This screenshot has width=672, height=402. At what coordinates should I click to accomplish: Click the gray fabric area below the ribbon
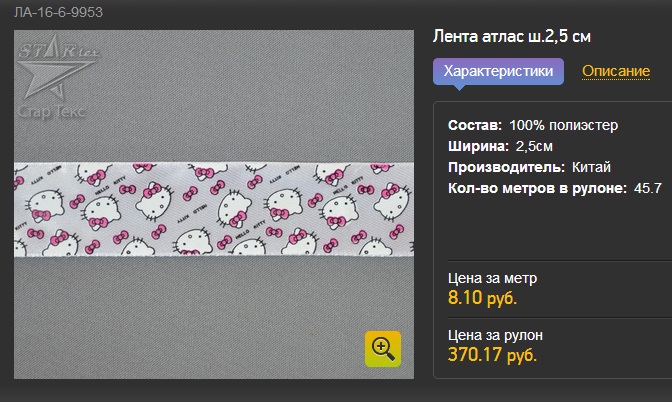[189, 317]
